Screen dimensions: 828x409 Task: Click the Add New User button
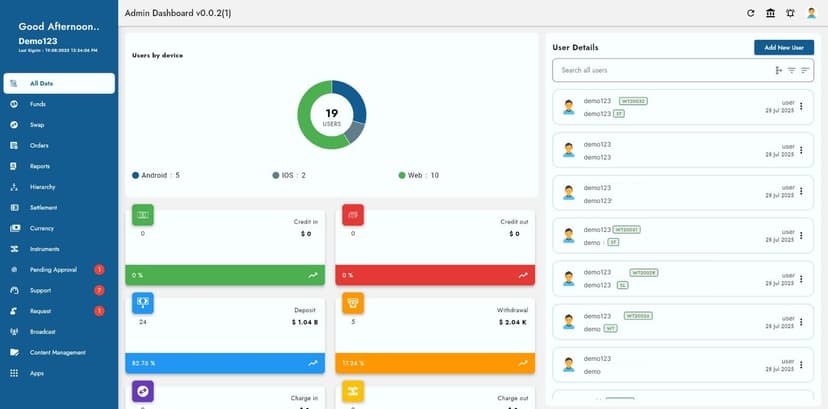pyautogui.click(x=783, y=47)
